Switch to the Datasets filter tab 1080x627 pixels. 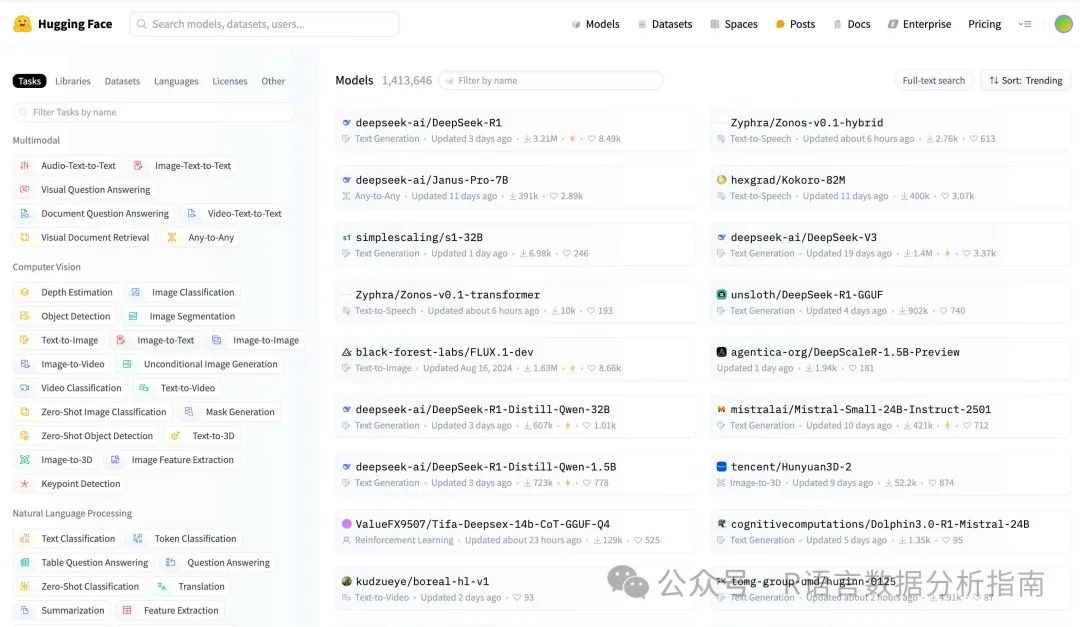[x=122, y=81]
